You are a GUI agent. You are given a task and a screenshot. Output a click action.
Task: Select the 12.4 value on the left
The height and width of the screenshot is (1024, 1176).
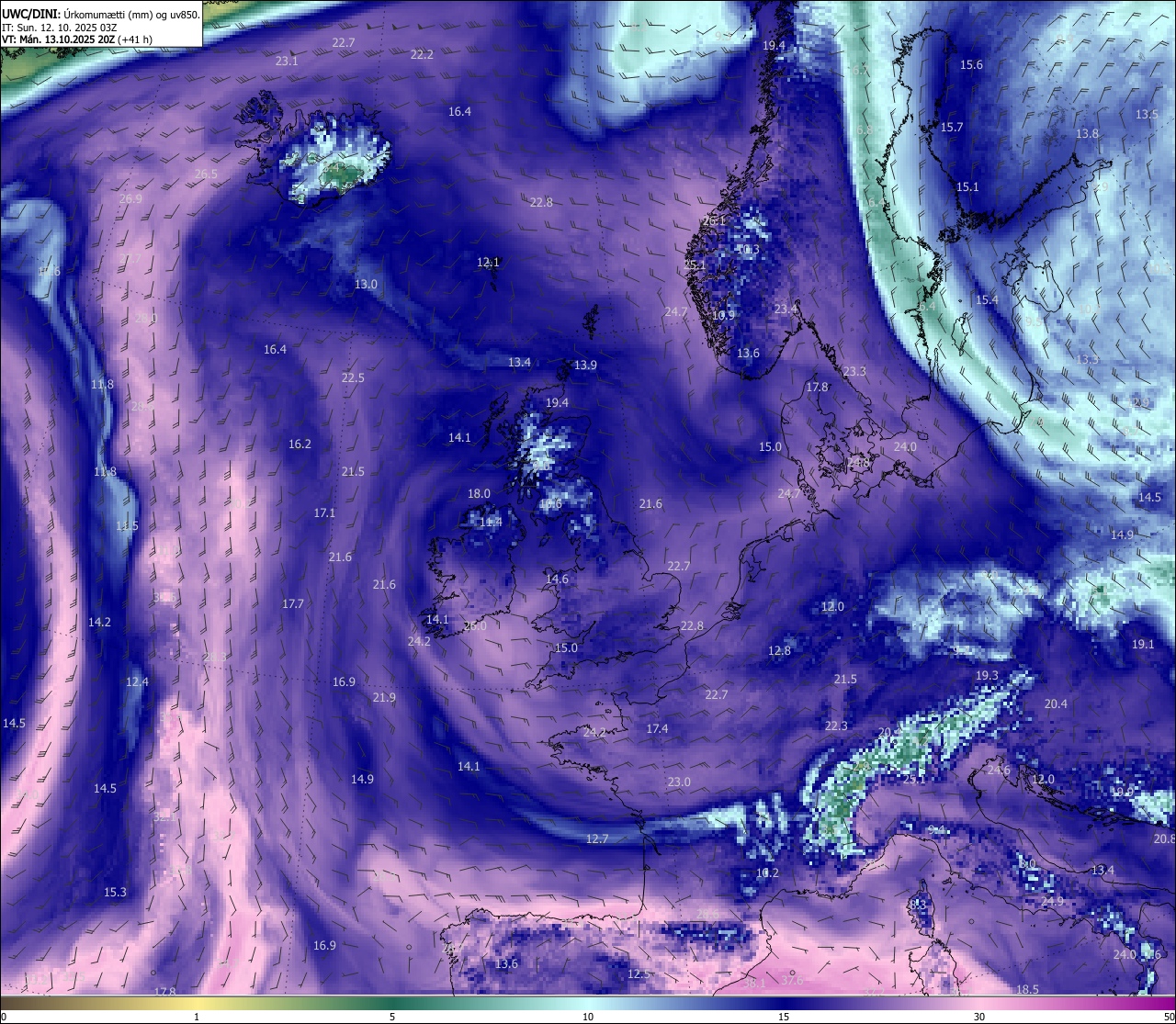tap(137, 681)
